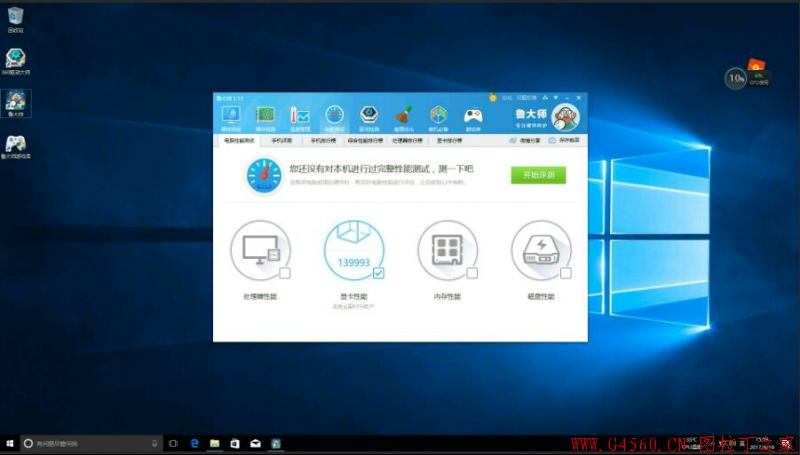Click the green start benchmark button
Viewport: 800px width, 455px height.
538,175
